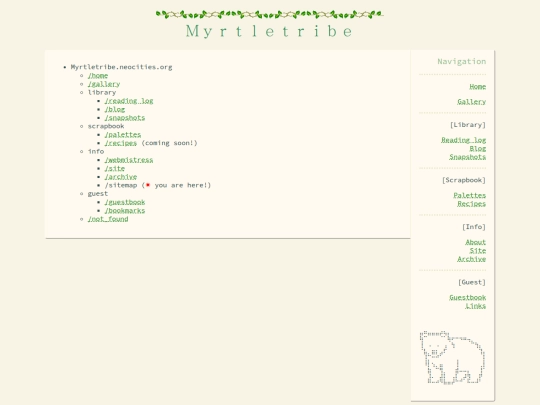Open About in the Info section

pos(476,242)
